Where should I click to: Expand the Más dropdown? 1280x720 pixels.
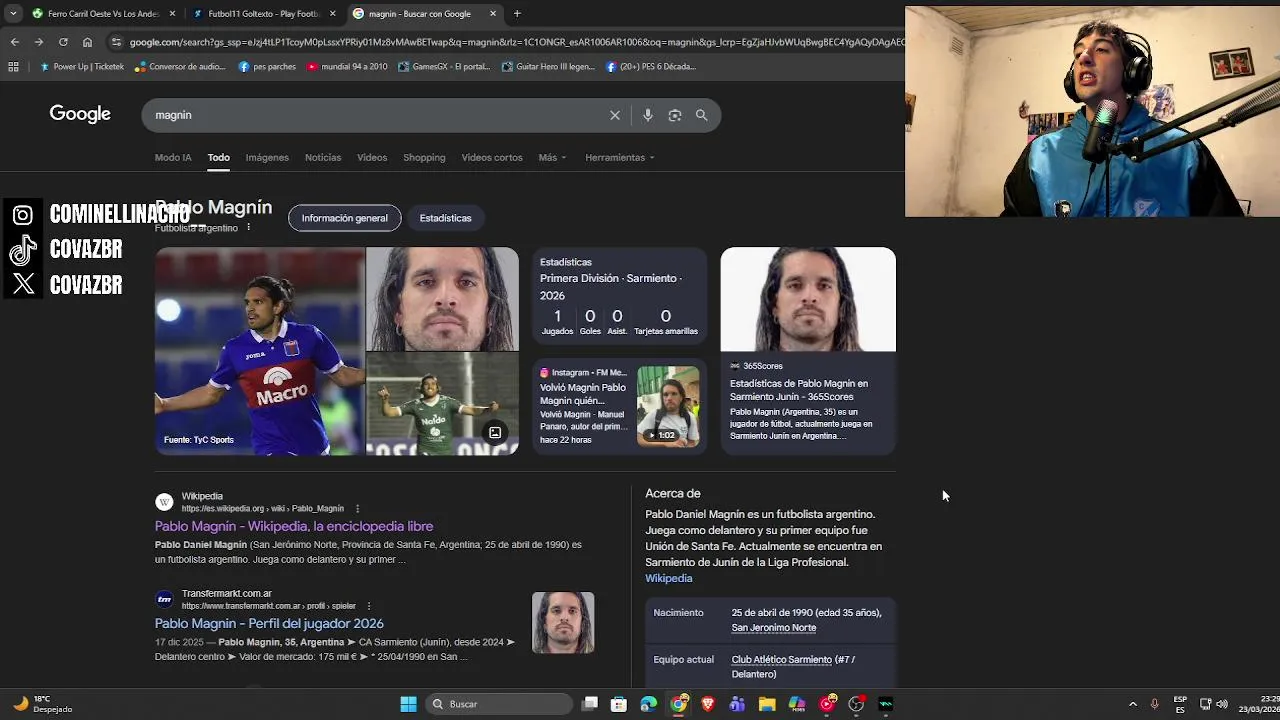(552, 157)
